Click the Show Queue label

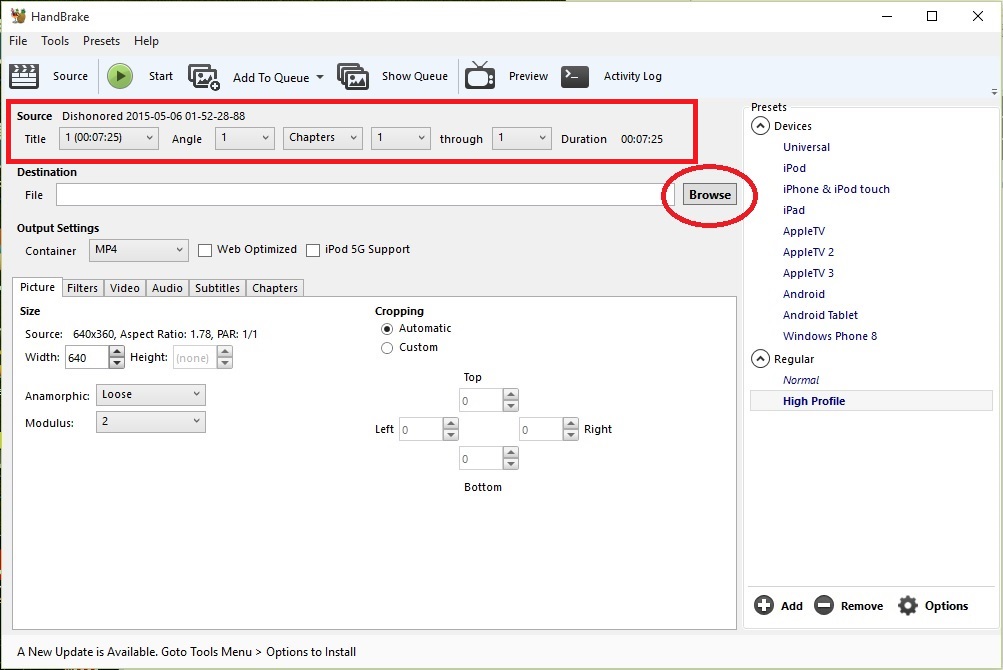coord(415,76)
